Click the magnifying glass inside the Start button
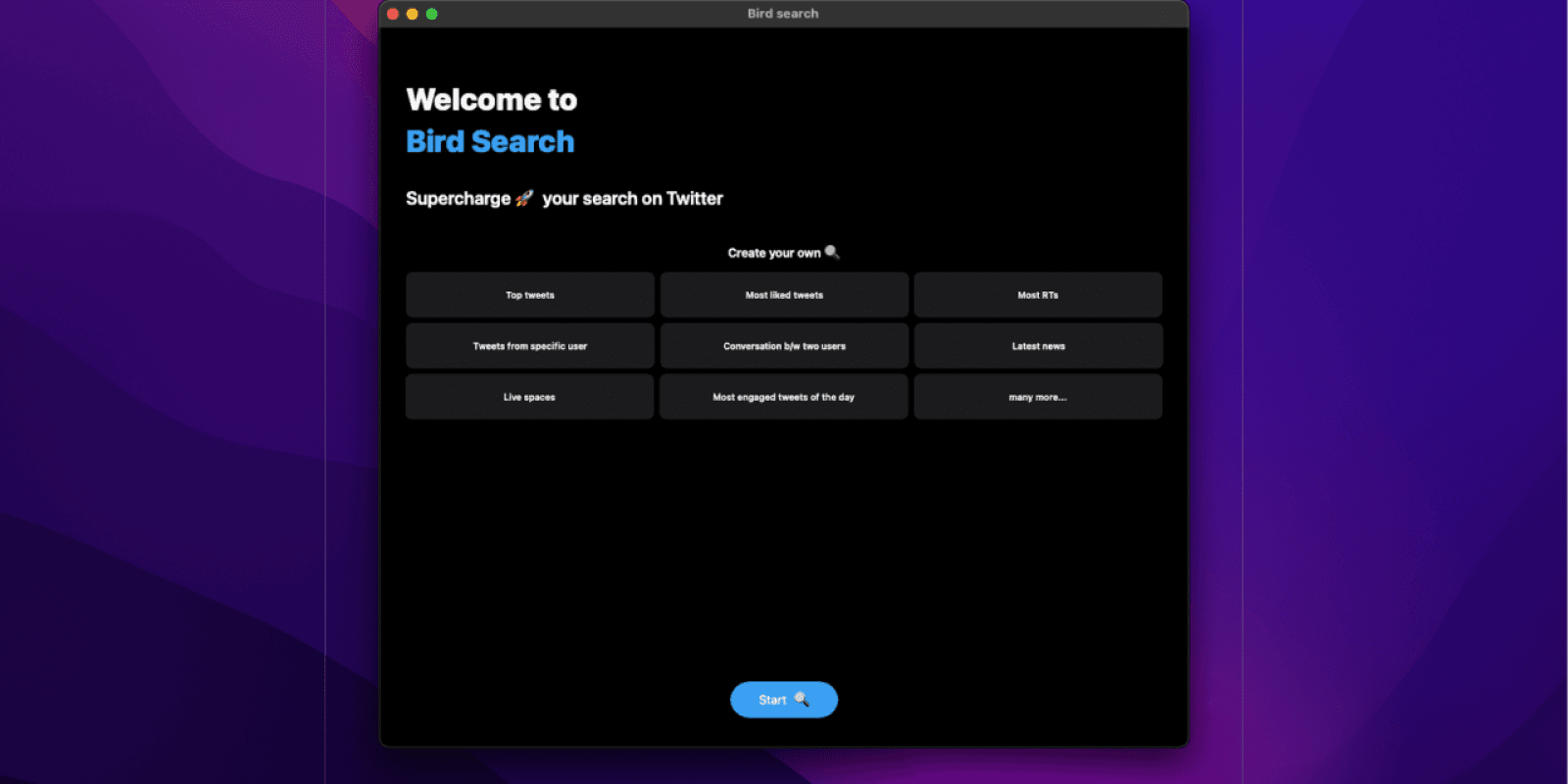 (x=801, y=699)
